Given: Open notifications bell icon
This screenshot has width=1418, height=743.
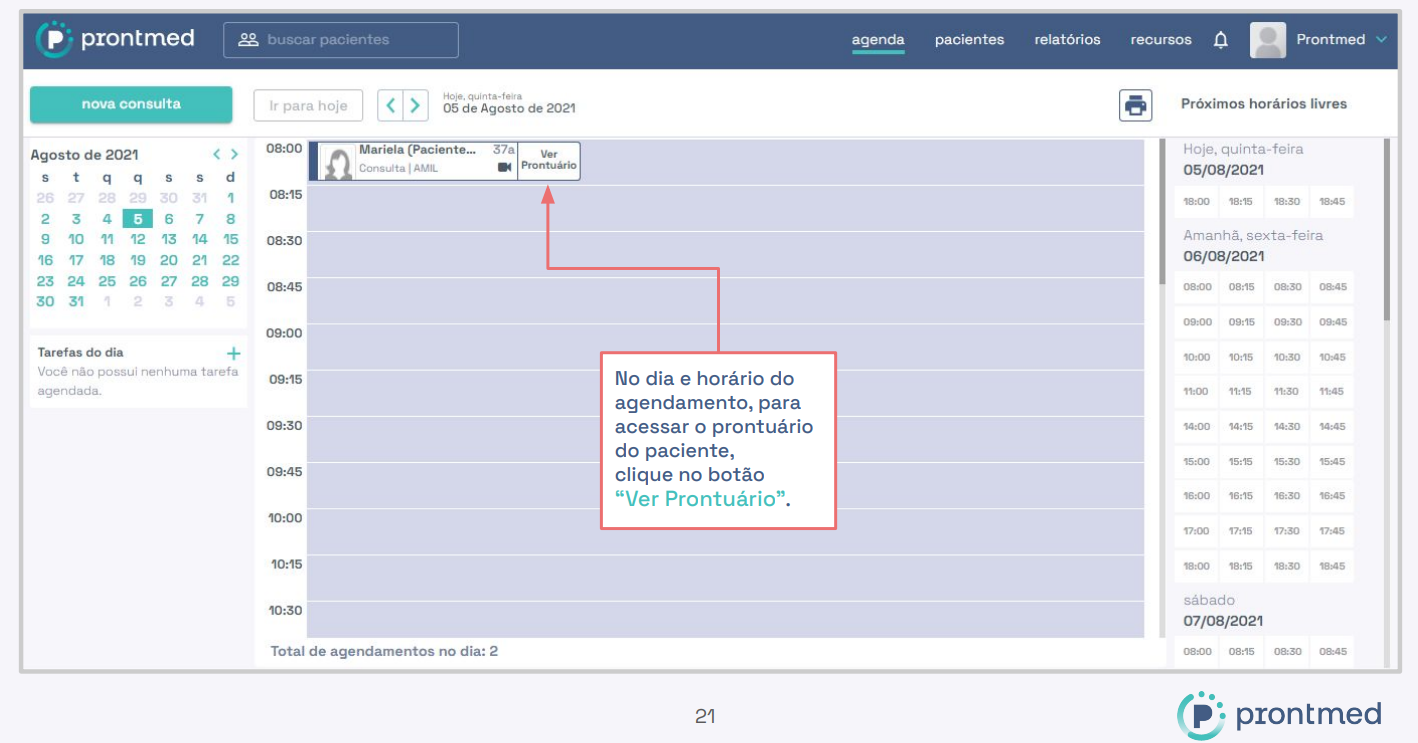Looking at the screenshot, I should pyautogui.click(x=1220, y=40).
